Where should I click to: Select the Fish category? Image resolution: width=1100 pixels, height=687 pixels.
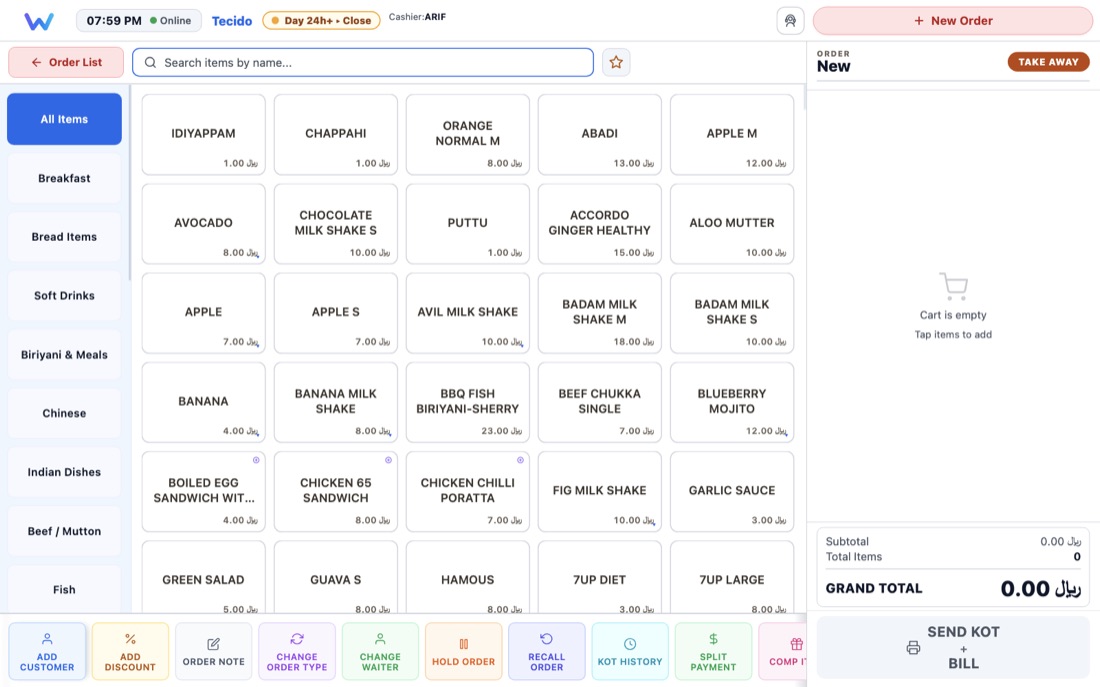[x=65, y=589]
